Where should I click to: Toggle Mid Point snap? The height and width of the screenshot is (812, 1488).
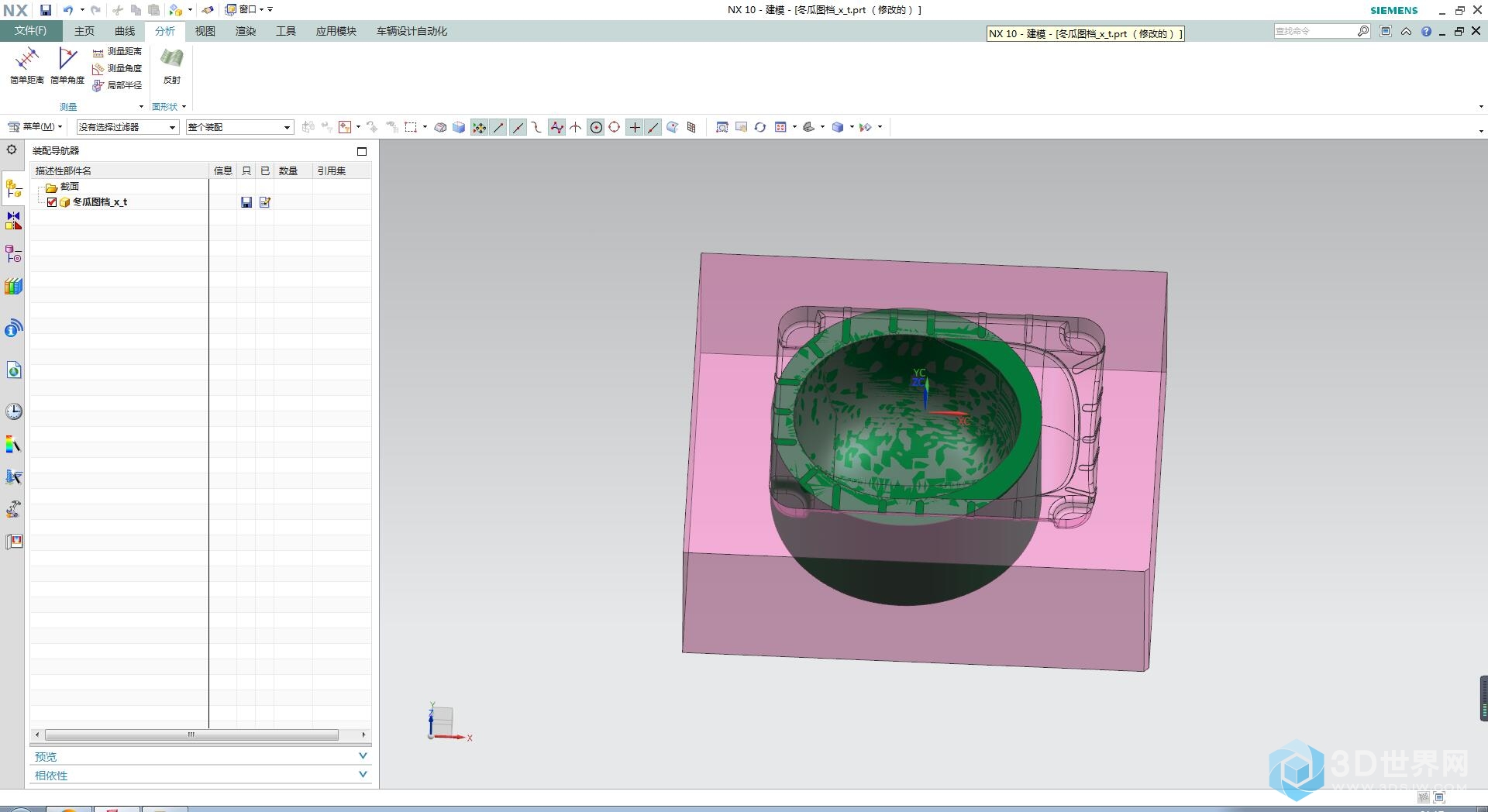[518, 127]
